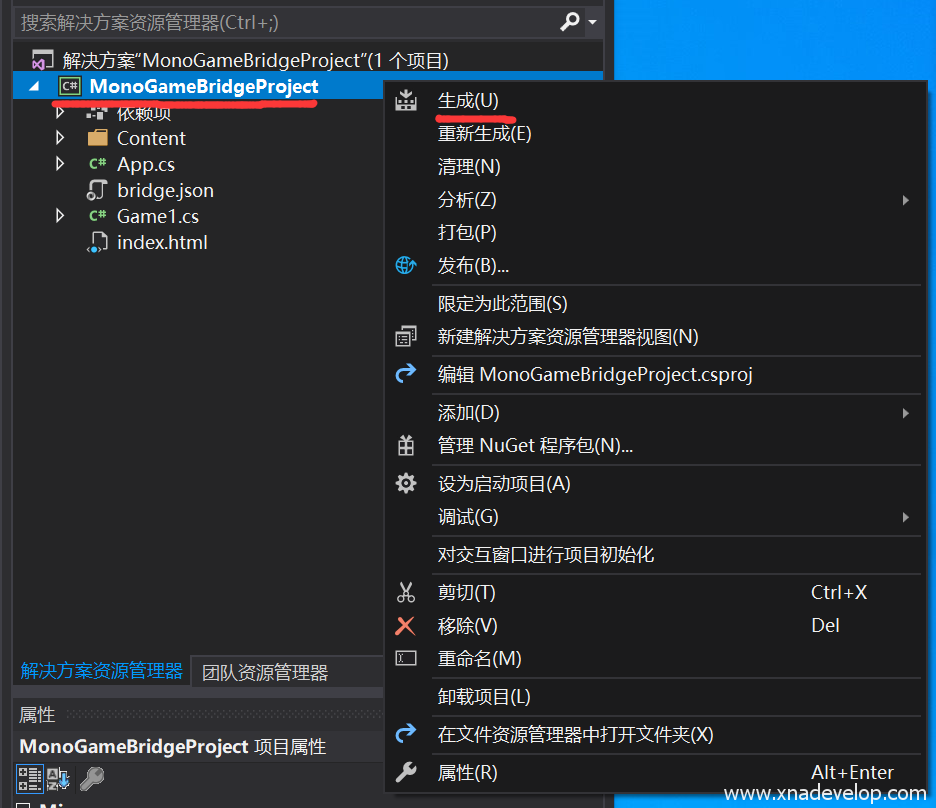Click the red X icon for 移除(V)
Image resolution: width=936 pixels, height=808 pixels.
pos(406,625)
